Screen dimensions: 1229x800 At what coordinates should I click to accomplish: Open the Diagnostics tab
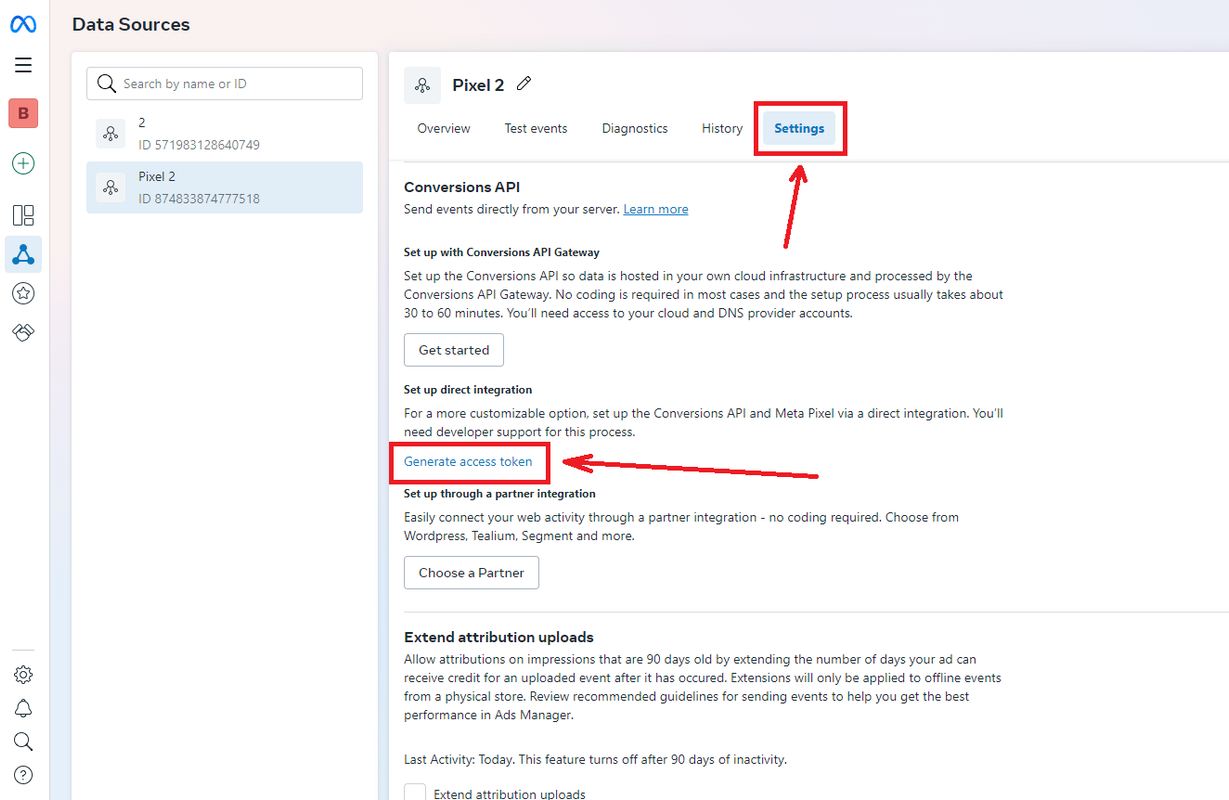pyautogui.click(x=635, y=128)
